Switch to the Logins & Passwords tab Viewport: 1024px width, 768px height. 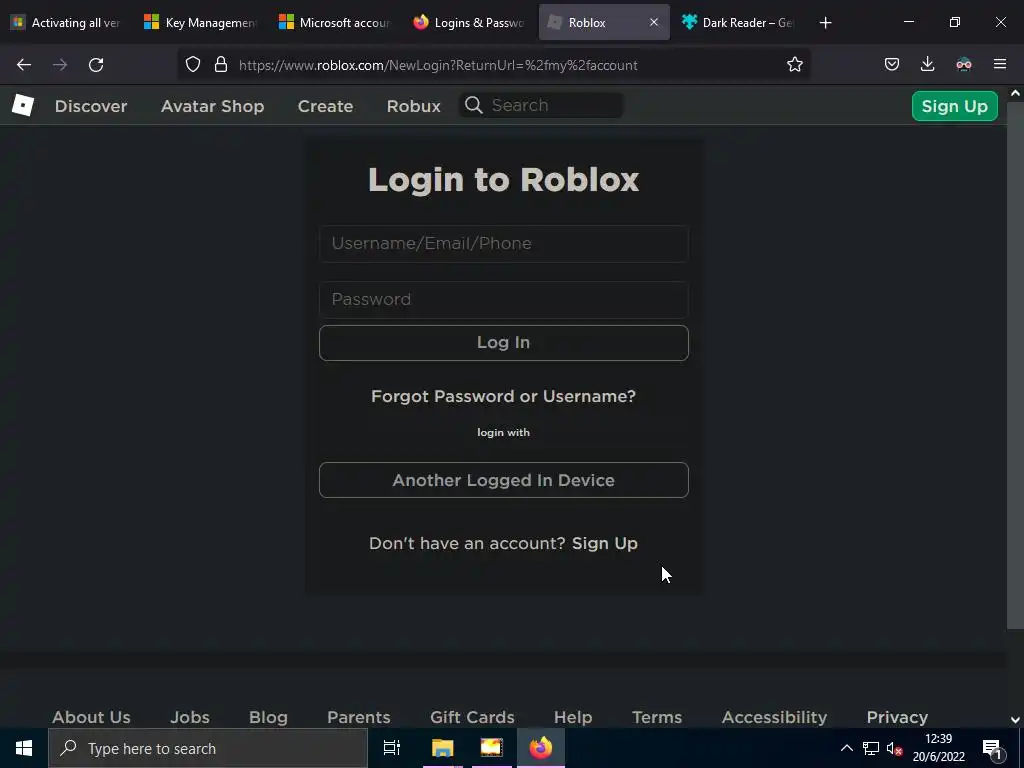[470, 22]
